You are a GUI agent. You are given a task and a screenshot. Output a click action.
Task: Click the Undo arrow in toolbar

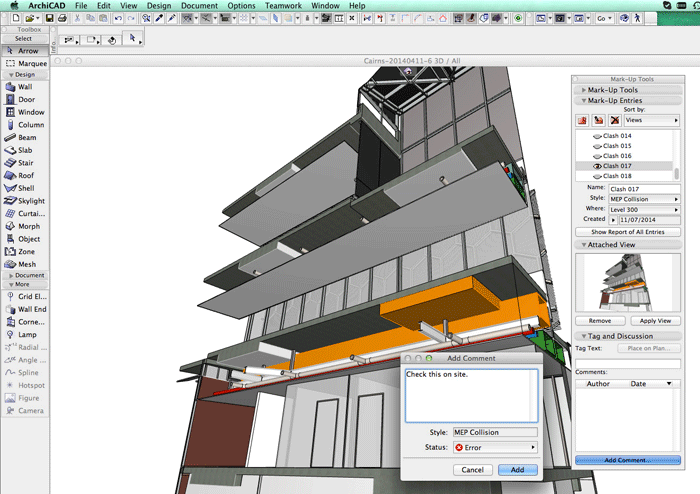(118, 18)
